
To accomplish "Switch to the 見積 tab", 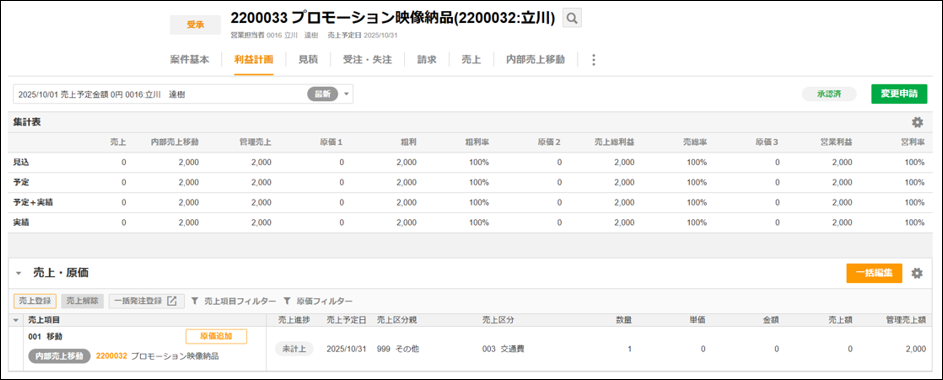I will point(308,60).
